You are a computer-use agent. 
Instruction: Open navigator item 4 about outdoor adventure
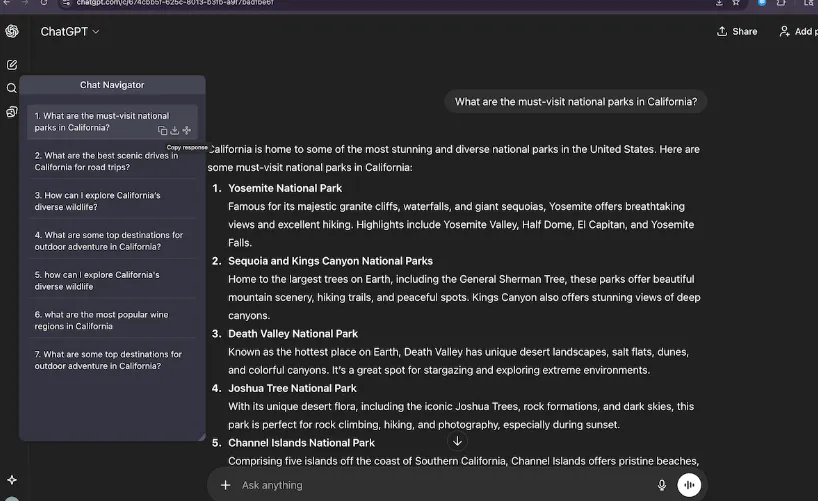coord(109,241)
